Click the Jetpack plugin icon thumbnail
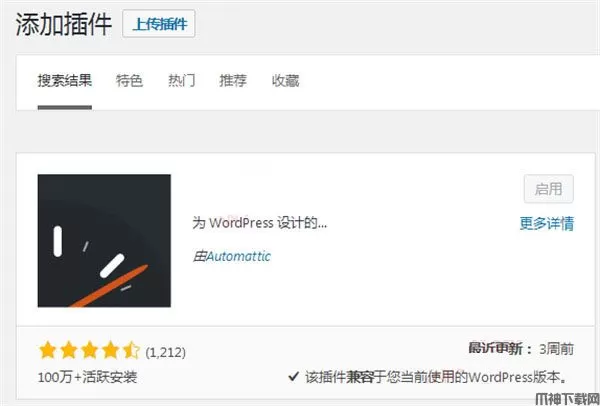This screenshot has height=406, width=600. click(x=104, y=241)
